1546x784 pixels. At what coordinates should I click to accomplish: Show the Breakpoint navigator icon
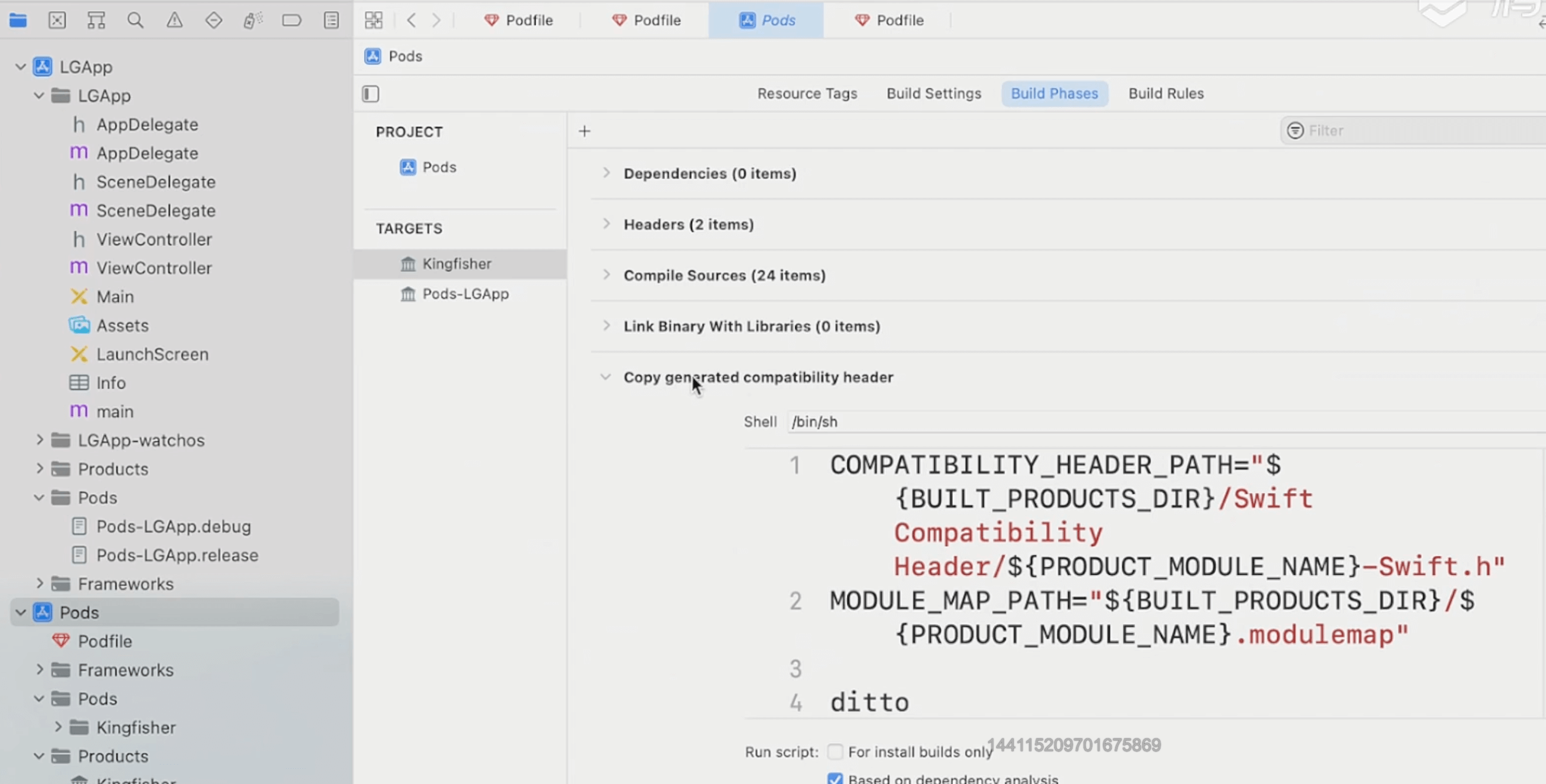click(x=292, y=21)
